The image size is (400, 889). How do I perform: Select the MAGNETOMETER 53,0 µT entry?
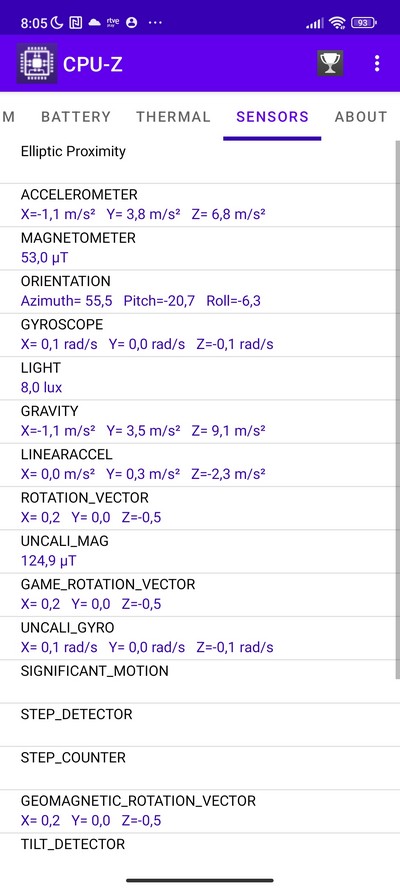pyautogui.click(x=198, y=248)
